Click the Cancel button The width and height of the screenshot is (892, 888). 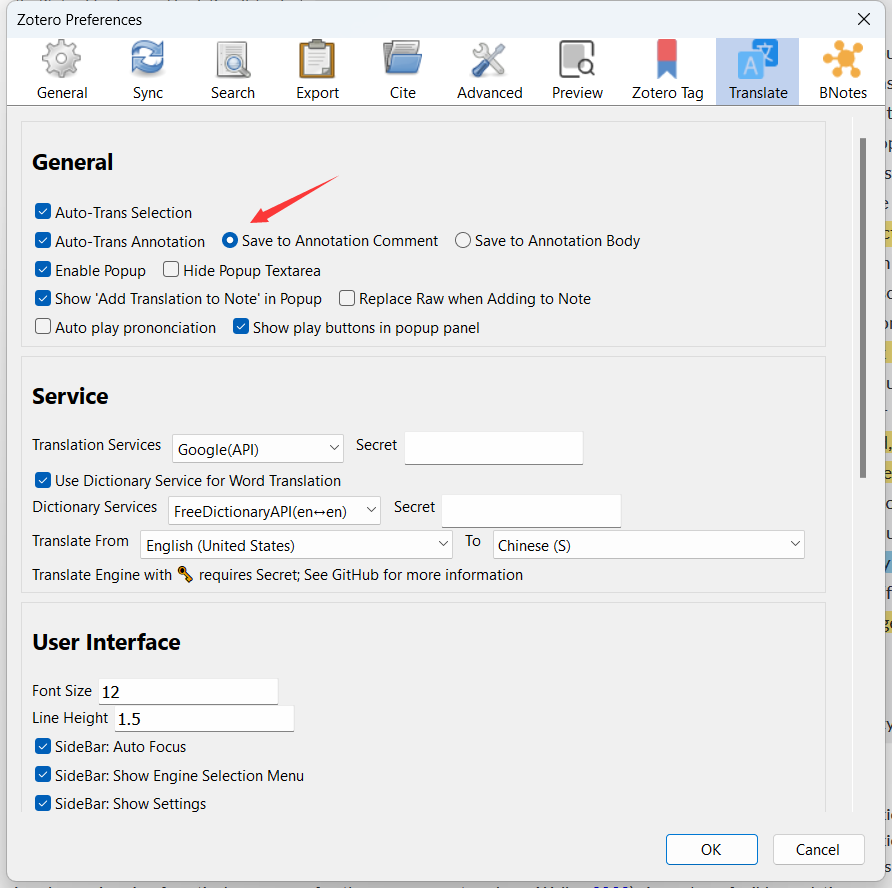click(818, 849)
